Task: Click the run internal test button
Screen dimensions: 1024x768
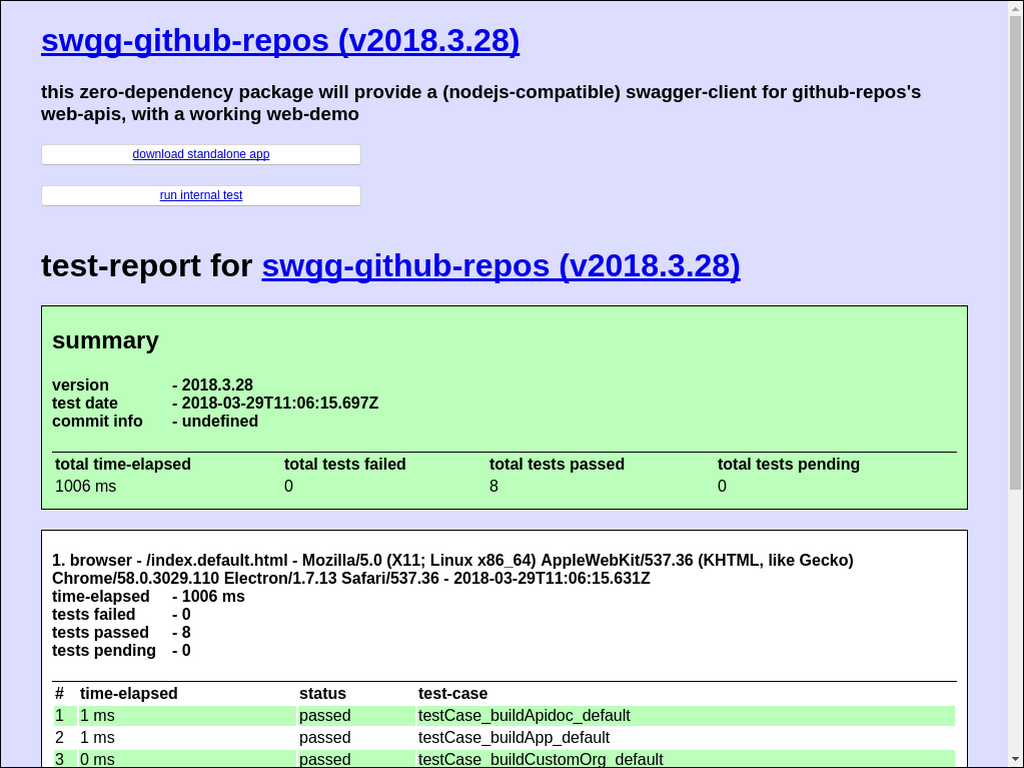Action: pyautogui.click(x=201, y=195)
